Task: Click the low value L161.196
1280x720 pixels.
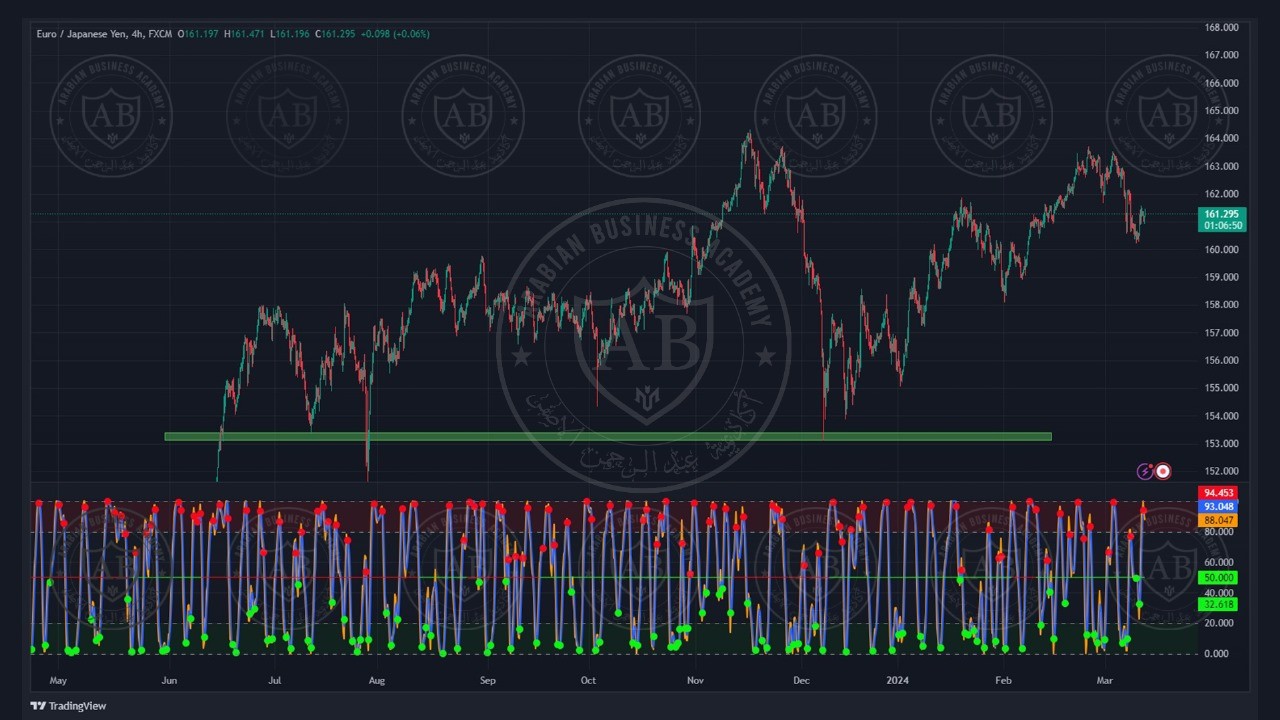Action: pos(292,34)
